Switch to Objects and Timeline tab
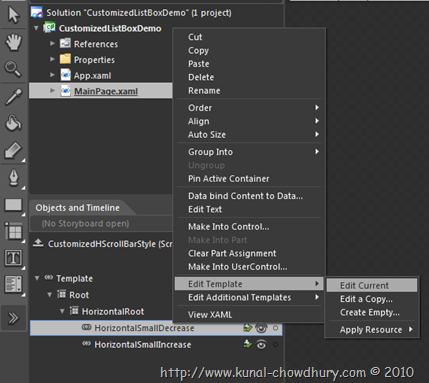 (x=77, y=208)
